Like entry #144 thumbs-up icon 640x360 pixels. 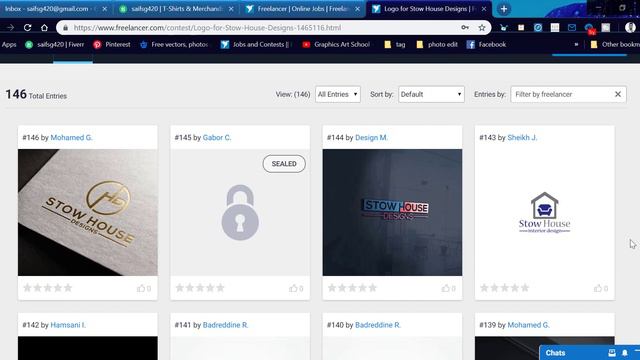(x=445, y=288)
